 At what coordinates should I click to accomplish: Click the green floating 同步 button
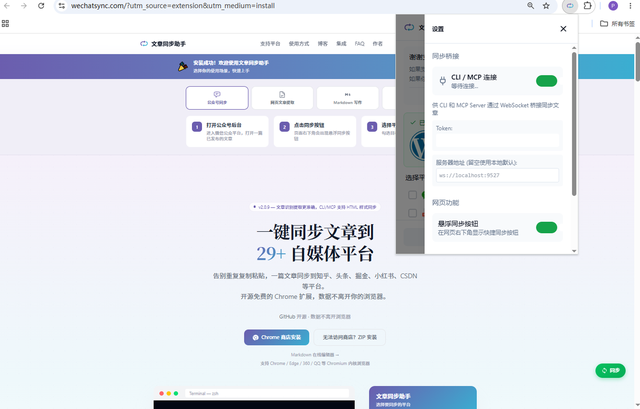[x=610, y=371]
